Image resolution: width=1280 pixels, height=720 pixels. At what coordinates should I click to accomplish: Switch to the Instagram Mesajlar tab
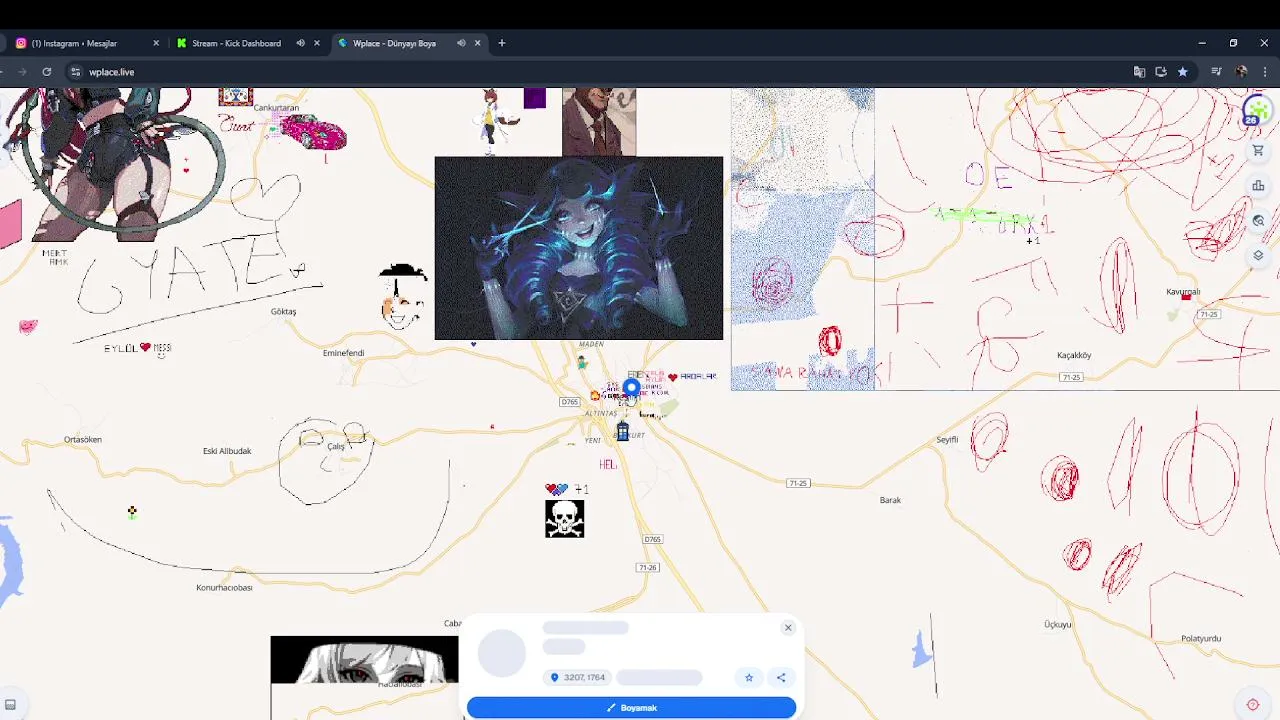[x=88, y=43]
